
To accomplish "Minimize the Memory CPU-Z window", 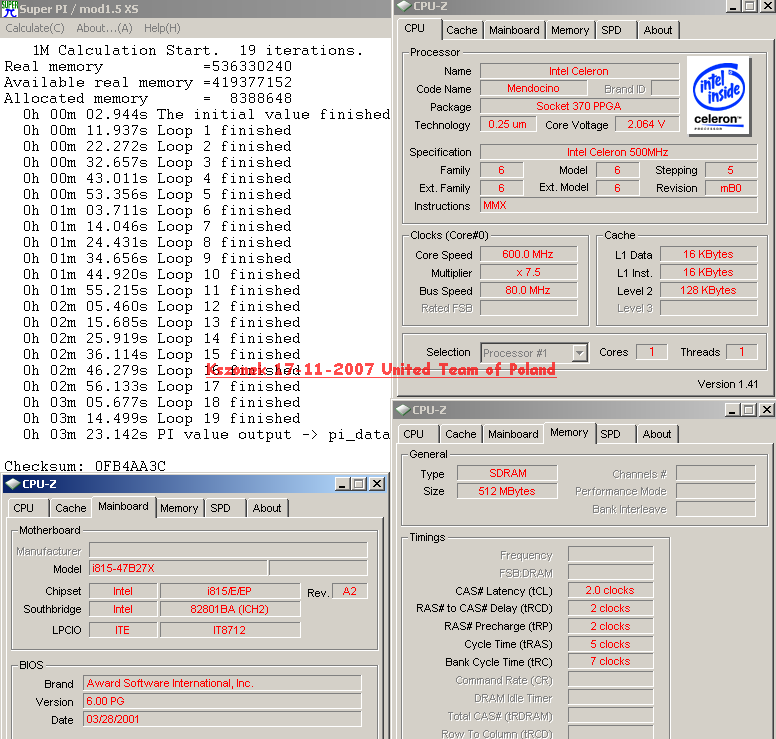I will pyautogui.click(x=732, y=410).
